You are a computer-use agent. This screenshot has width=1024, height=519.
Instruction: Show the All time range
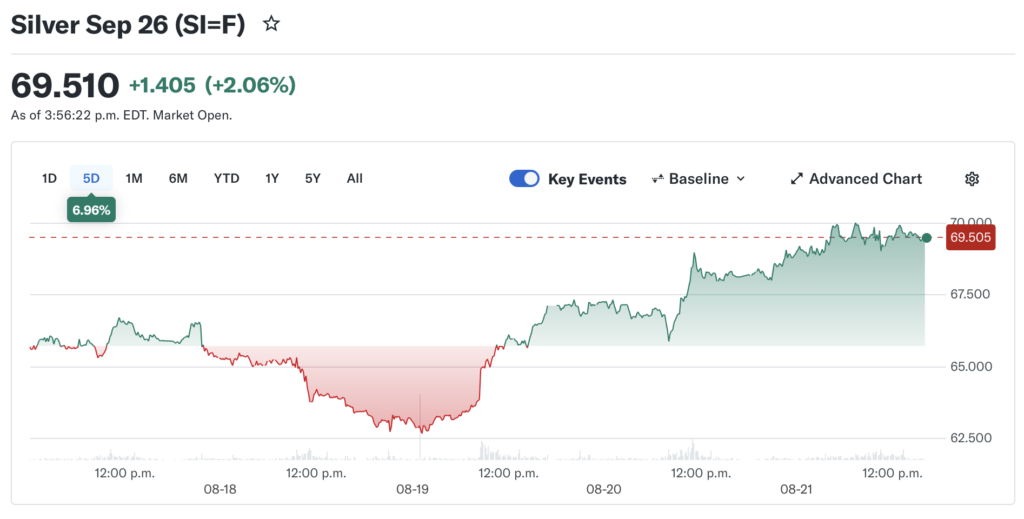[x=355, y=178]
